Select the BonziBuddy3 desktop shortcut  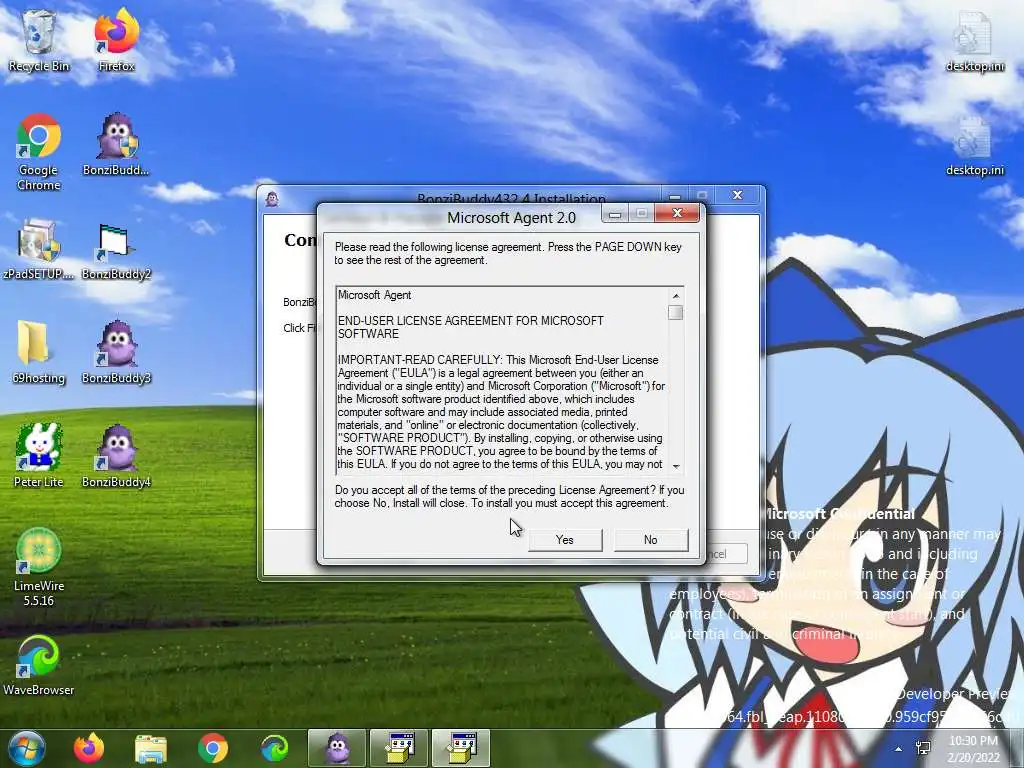click(x=116, y=353)
